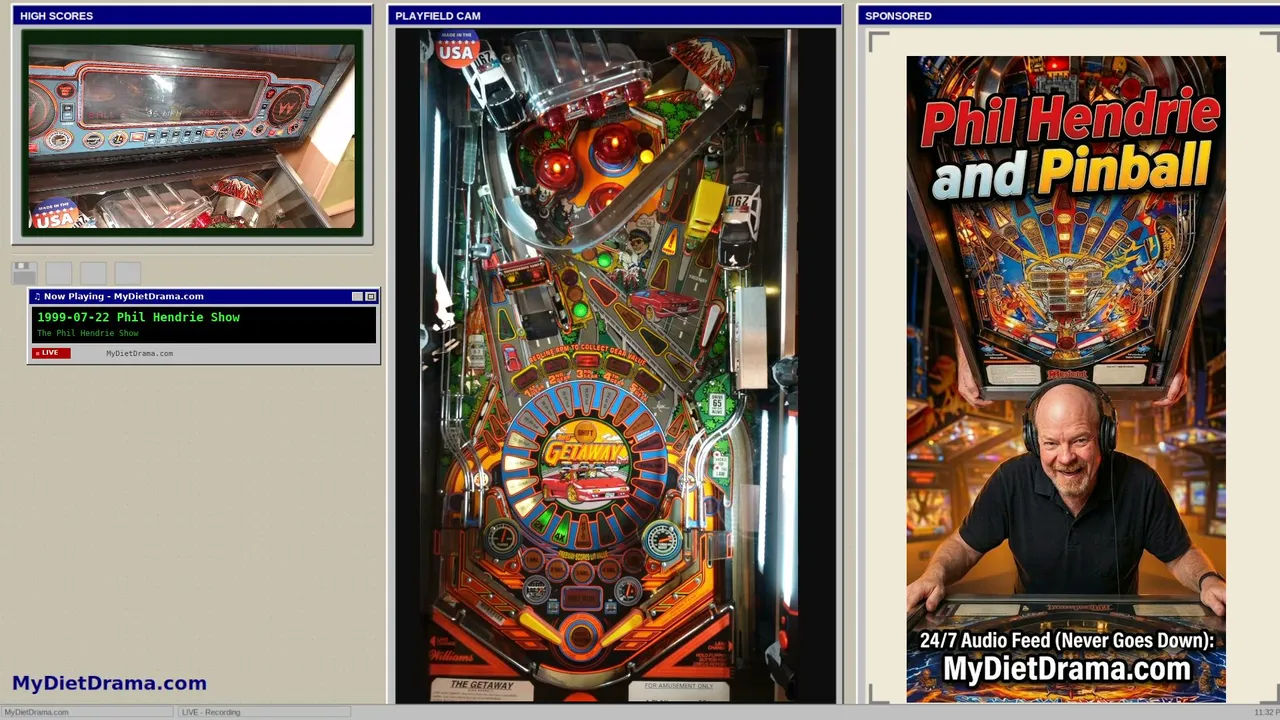
Task: Click the floppy disk save icon
Action: [24, 273]
